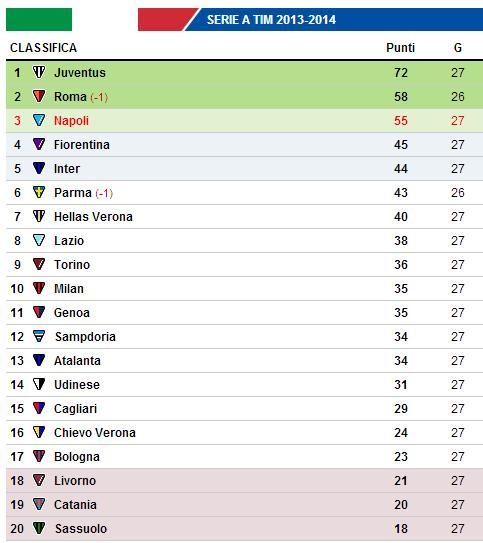Screen dimensions: 483x543
Task: Click the CLASSIFICA heading
Action: click(x=44, y=48)
